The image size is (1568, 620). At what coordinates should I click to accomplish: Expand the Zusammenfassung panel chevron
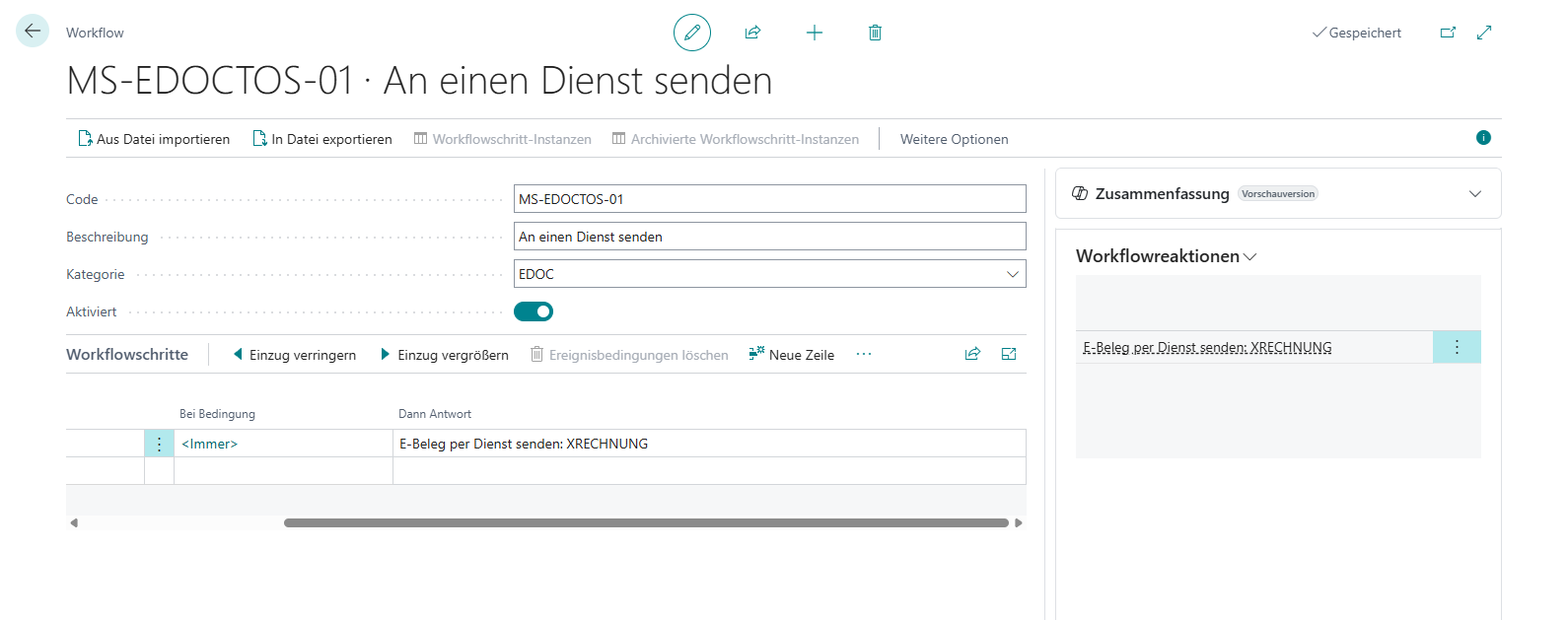point(1475,193)
